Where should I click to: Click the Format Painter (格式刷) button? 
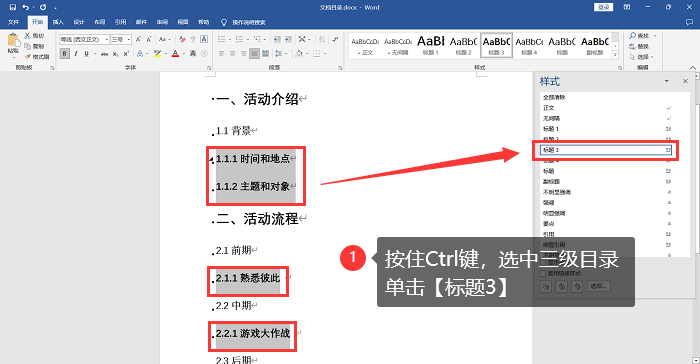tap(37, 57)
